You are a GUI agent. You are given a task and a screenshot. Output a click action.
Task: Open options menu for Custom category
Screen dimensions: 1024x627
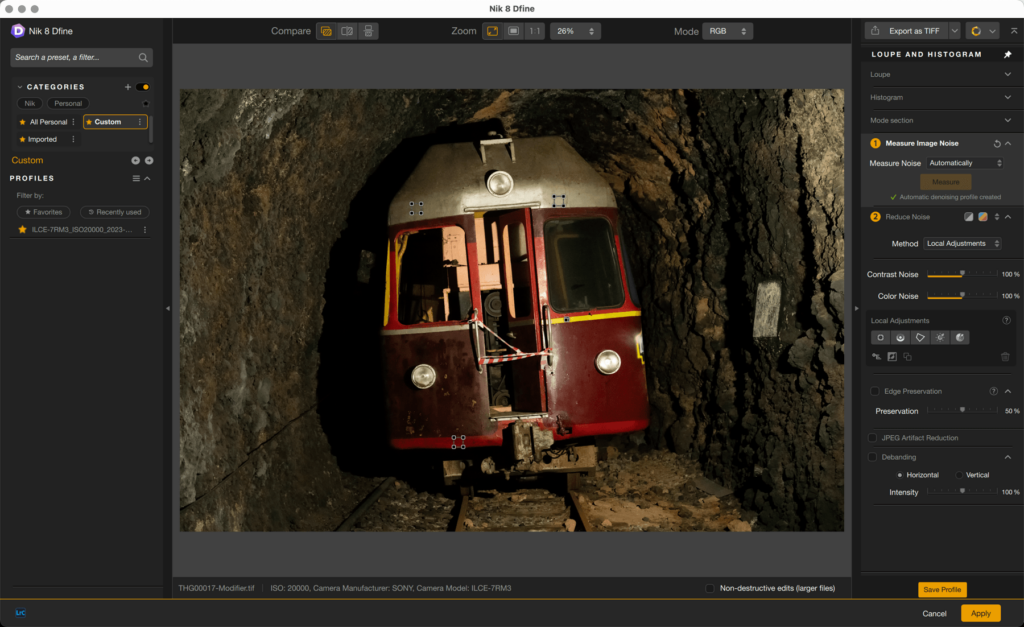(139, 122)
